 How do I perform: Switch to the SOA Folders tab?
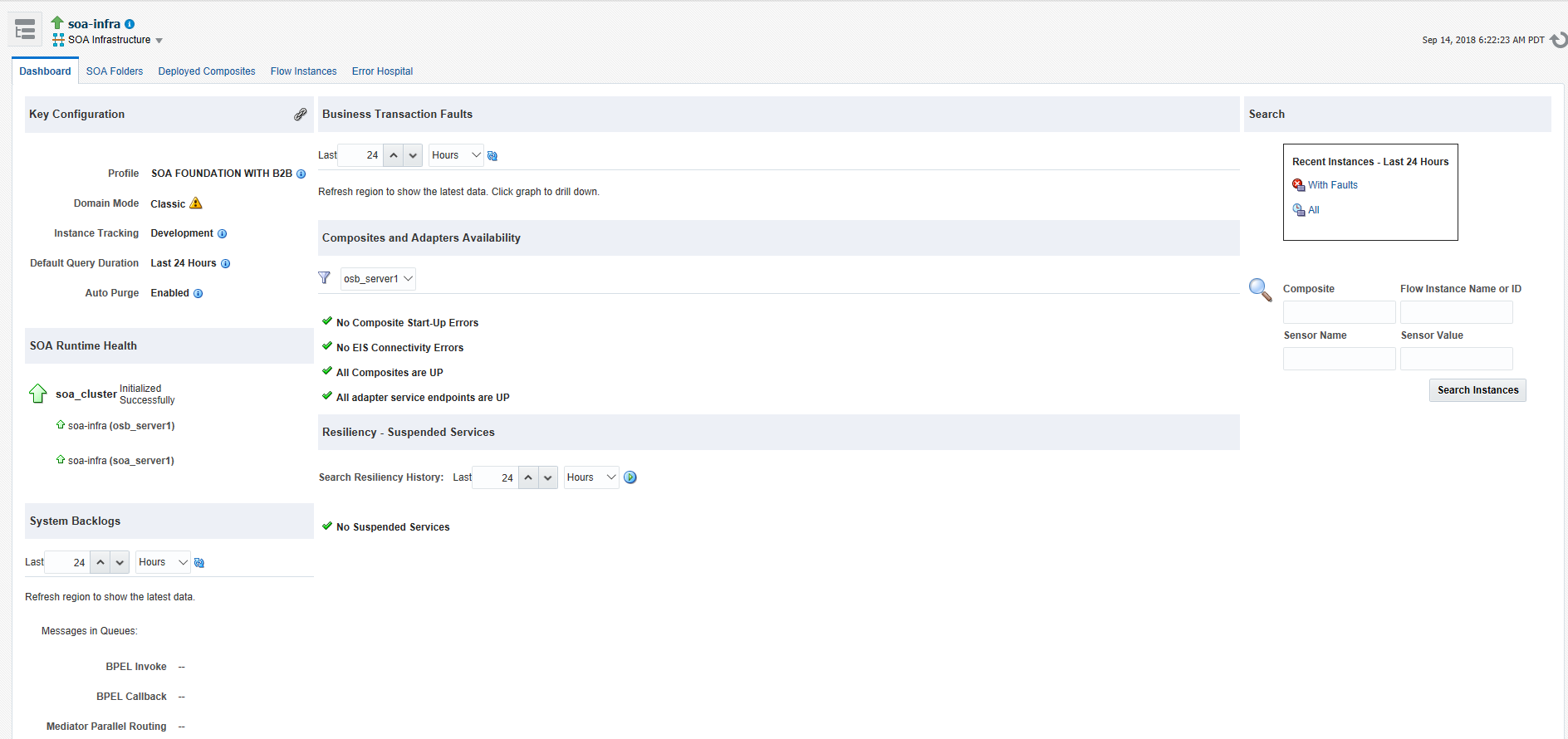pos(115,71)
